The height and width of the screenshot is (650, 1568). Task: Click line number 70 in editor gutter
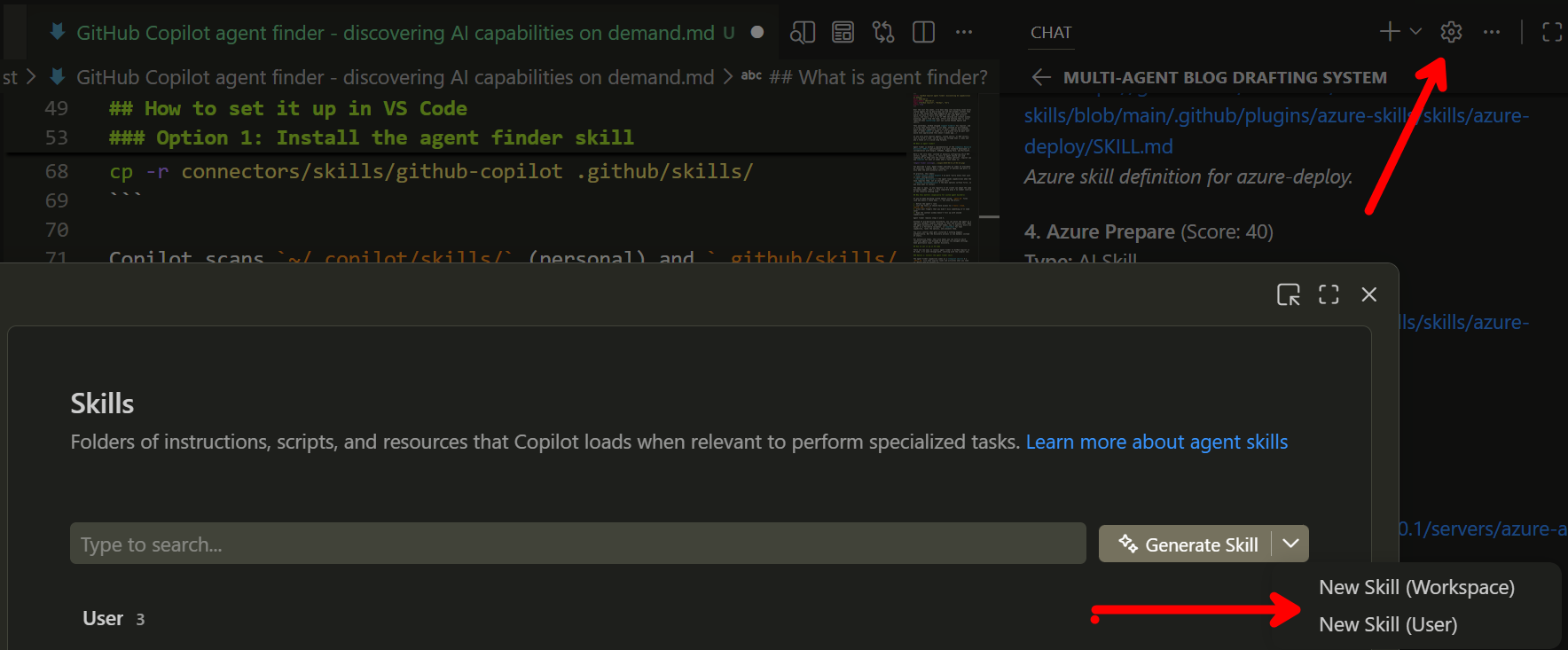click(x=56, y=230)
